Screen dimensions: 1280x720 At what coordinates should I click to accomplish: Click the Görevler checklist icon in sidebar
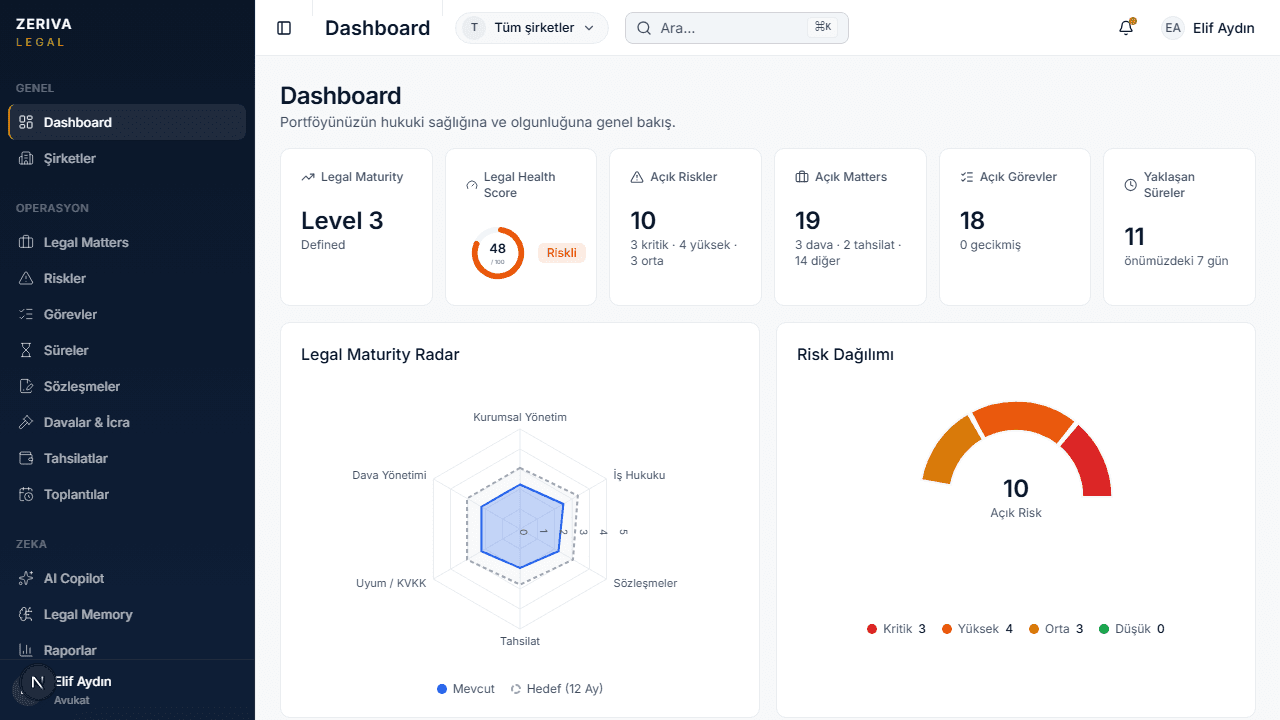[x=27, y=314]
